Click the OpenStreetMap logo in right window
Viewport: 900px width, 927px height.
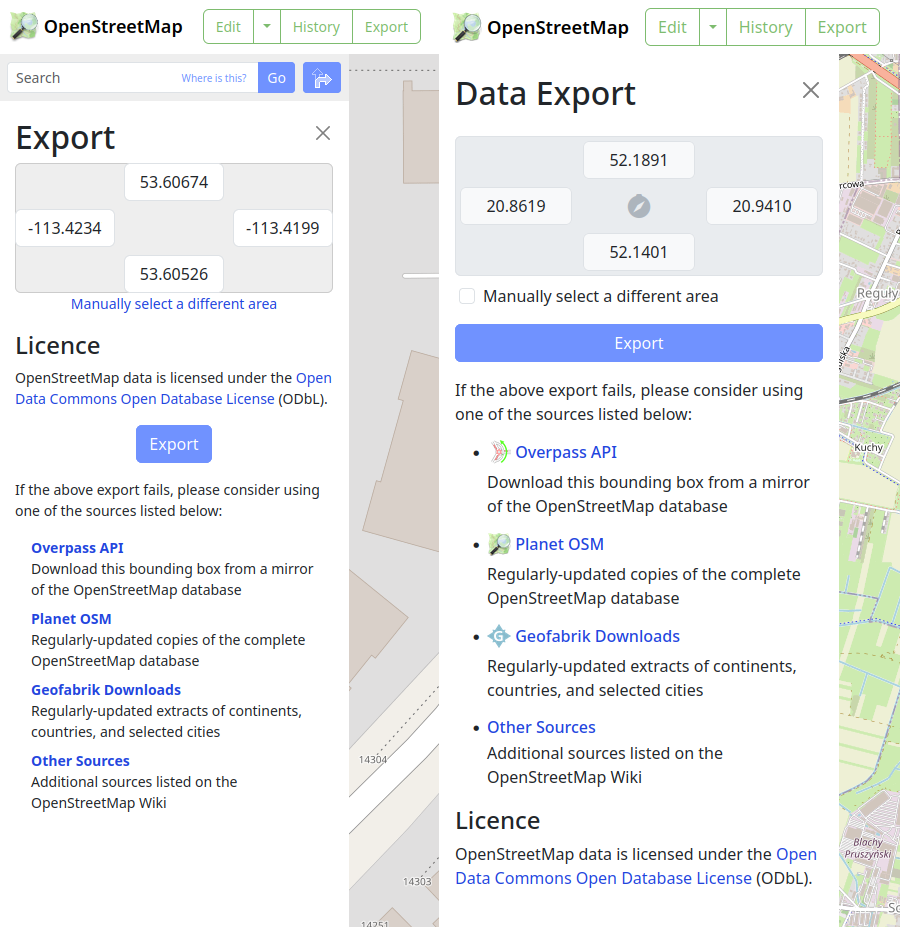pos(467,27)
